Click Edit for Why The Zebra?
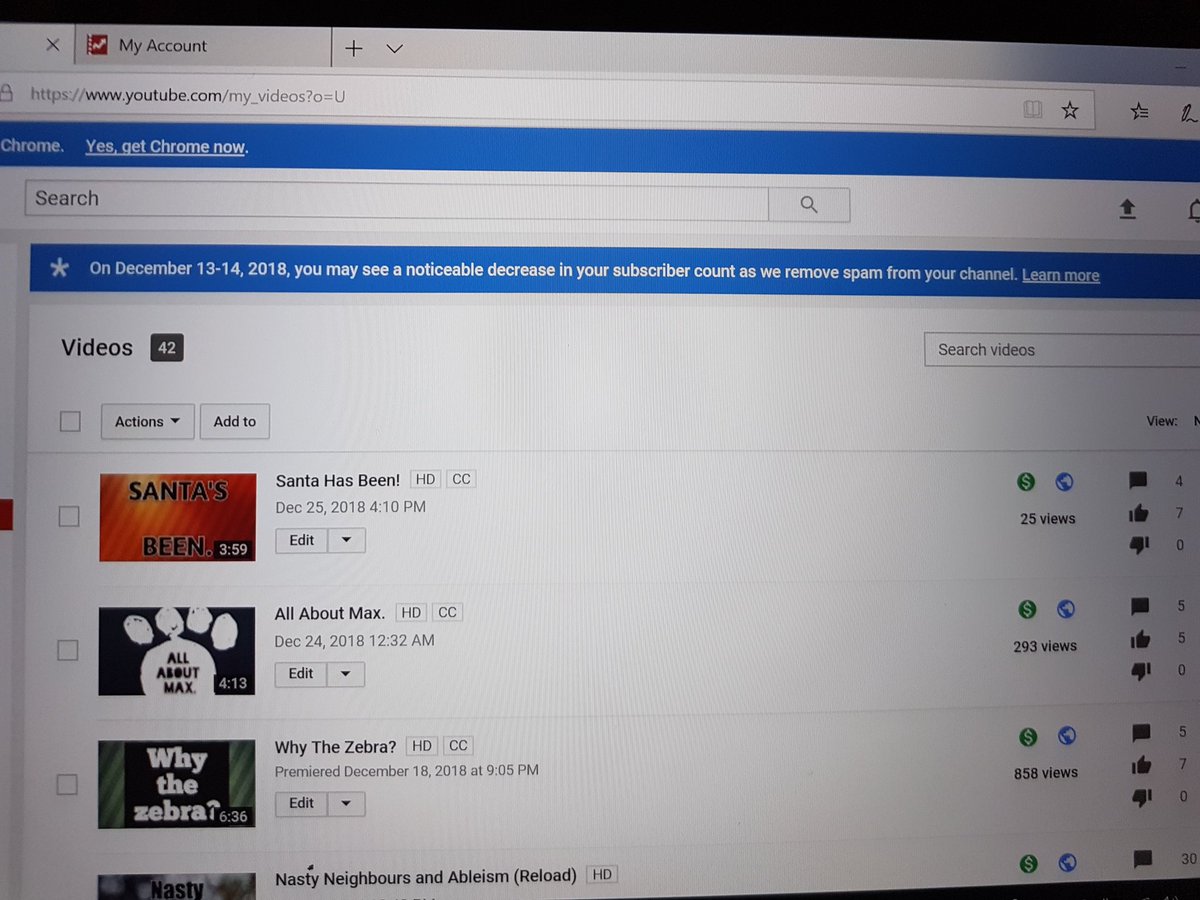The image size is (1200, 900). 301,803
